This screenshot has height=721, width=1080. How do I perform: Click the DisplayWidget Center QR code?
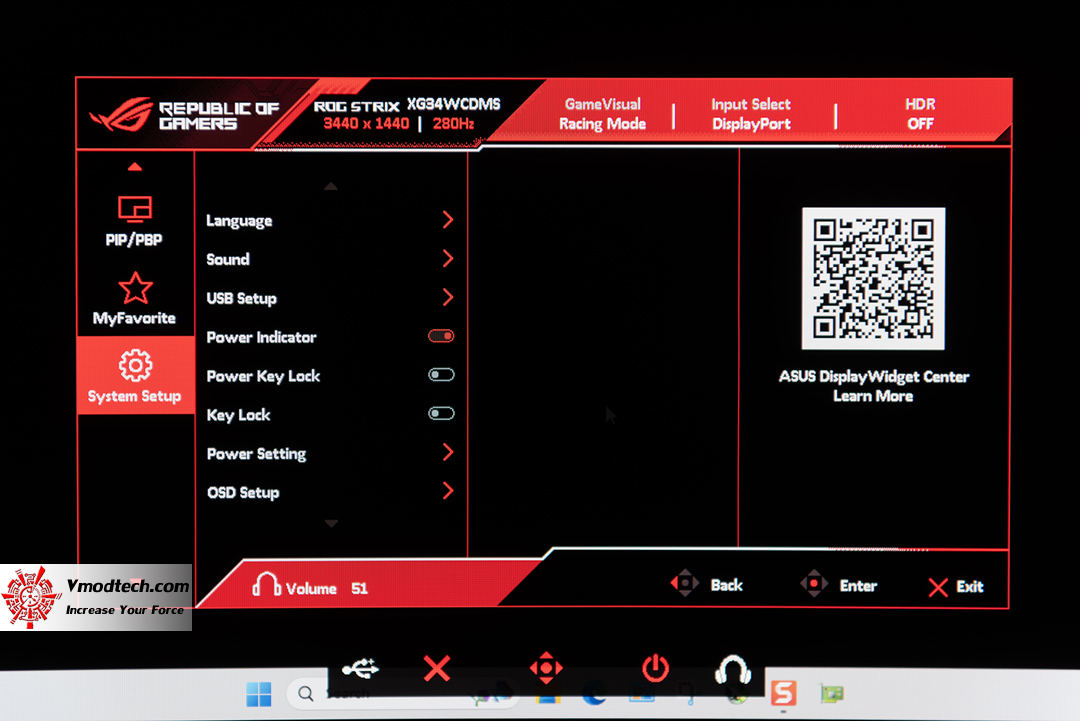(873, 278)
